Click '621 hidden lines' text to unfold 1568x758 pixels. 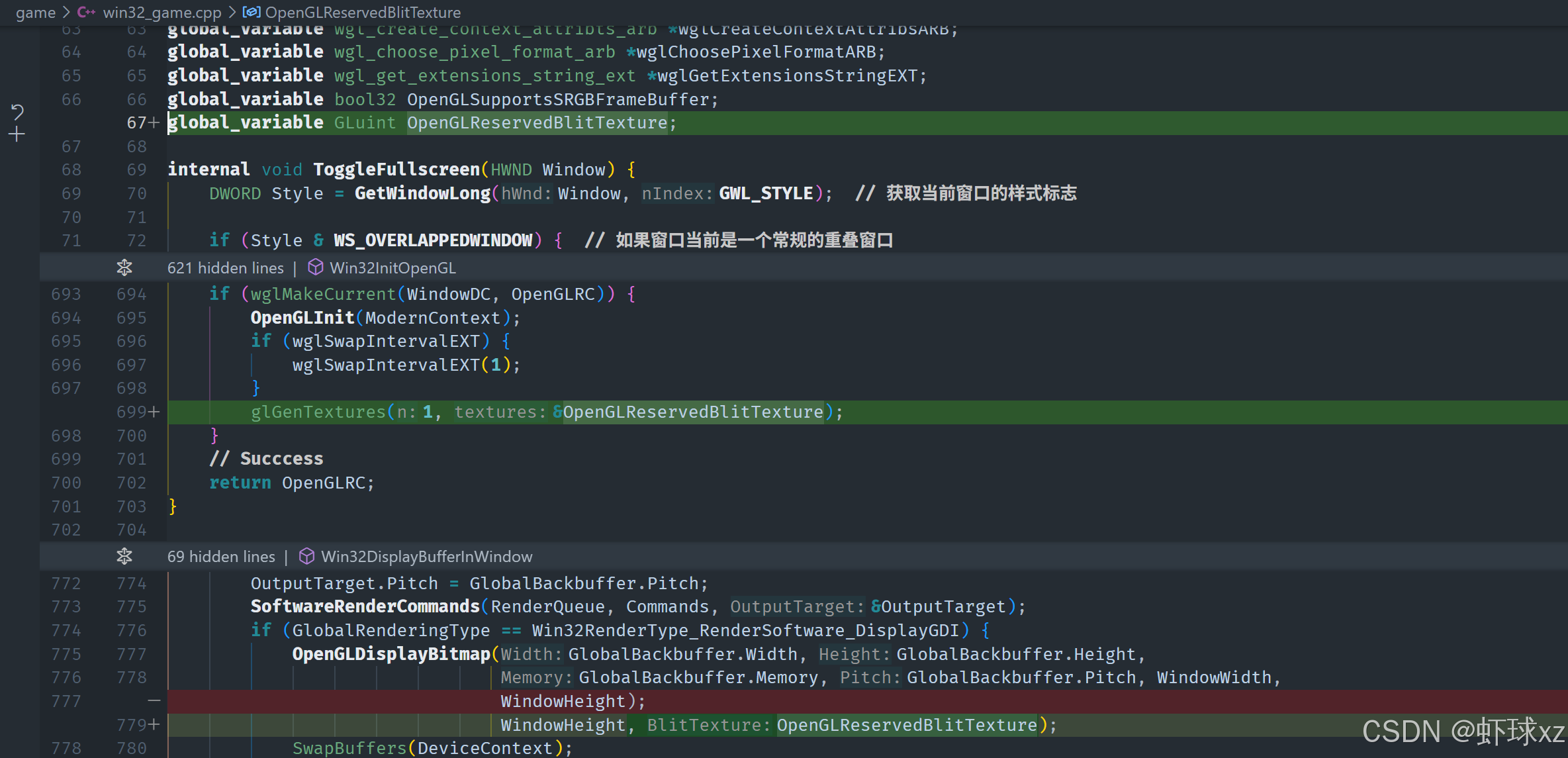click(x=225, y=268)
